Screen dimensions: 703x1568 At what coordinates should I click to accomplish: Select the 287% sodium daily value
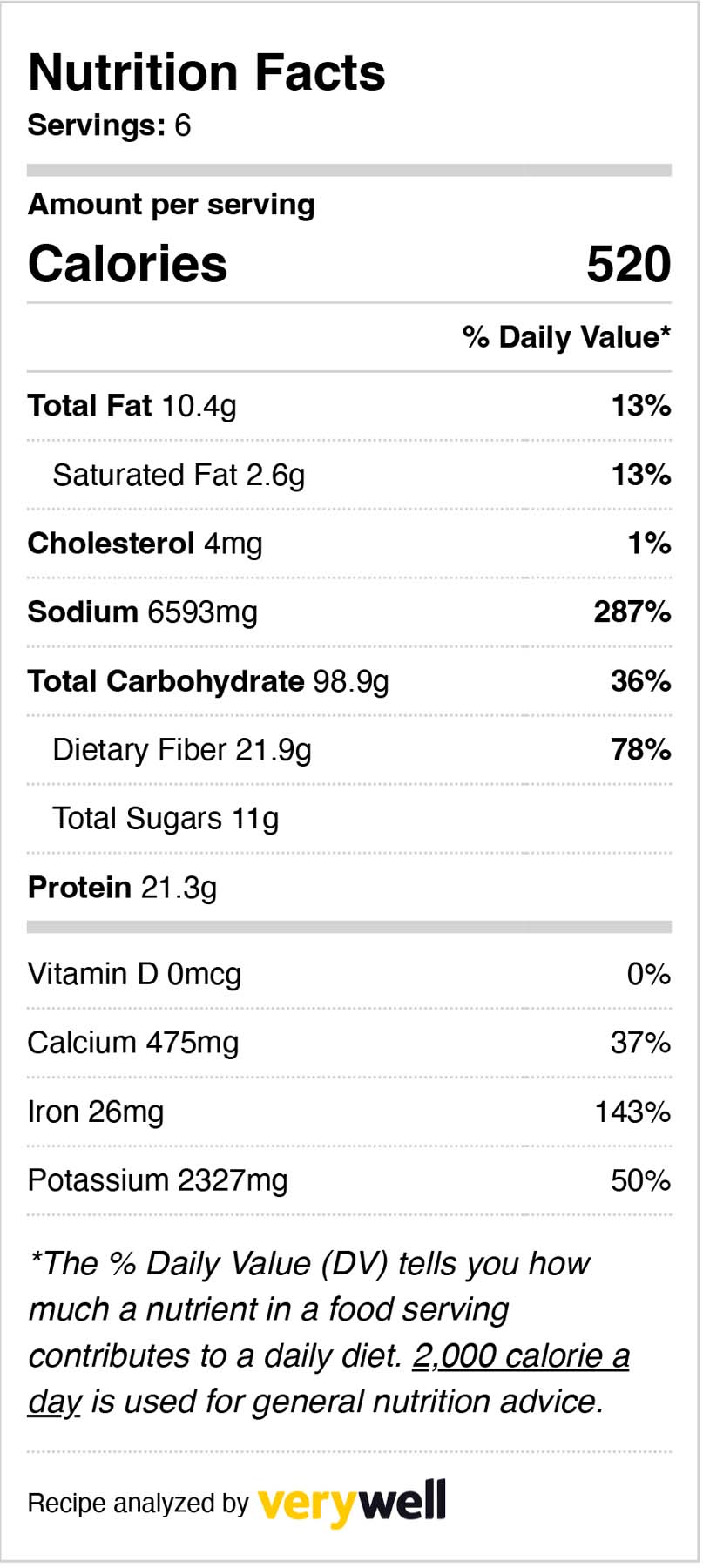coord(632,612)
